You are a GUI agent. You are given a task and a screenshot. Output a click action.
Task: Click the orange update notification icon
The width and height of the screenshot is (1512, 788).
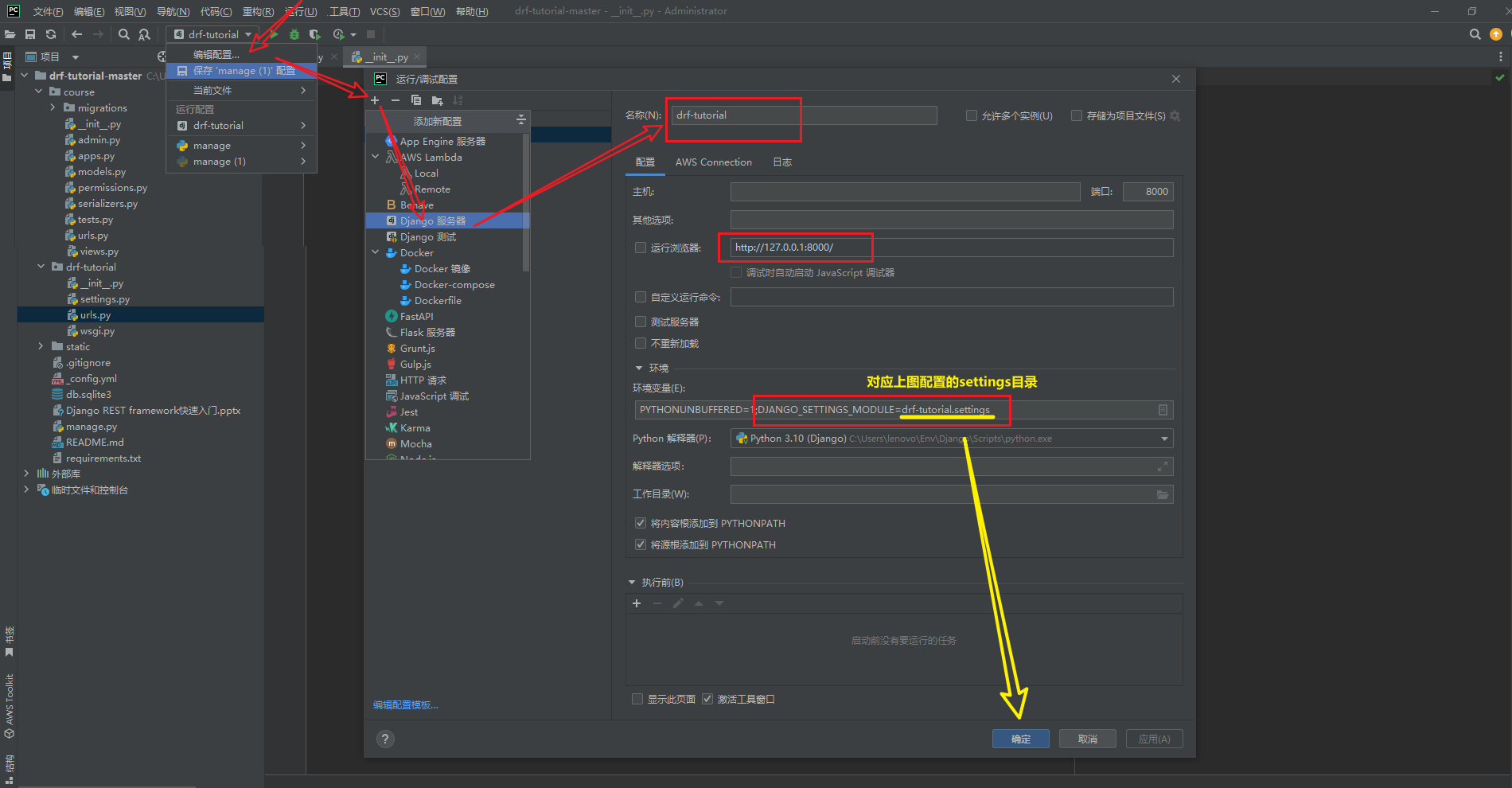tap(1496, 34)
